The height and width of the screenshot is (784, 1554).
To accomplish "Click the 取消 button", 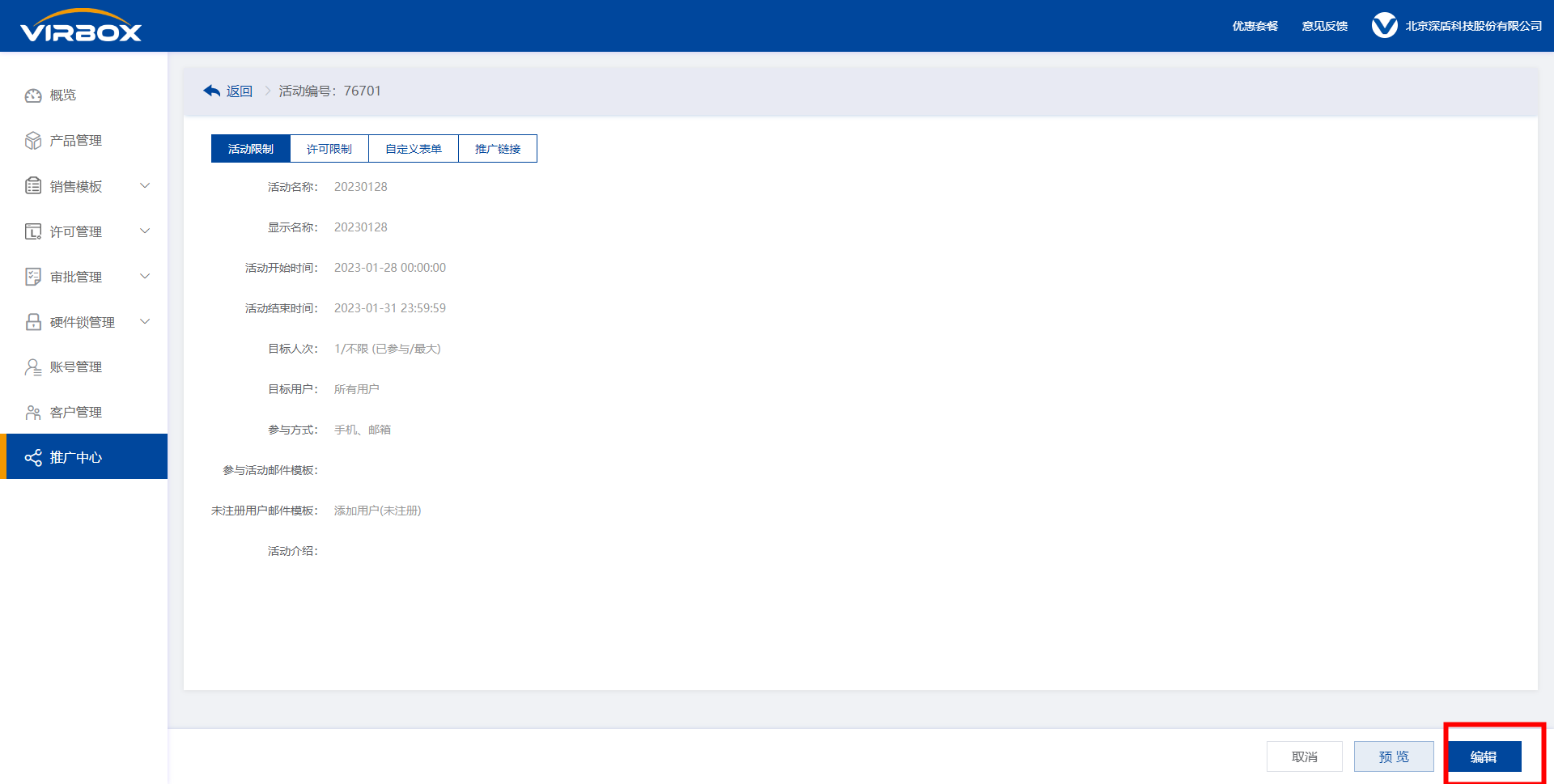I will pos(1305,756).
